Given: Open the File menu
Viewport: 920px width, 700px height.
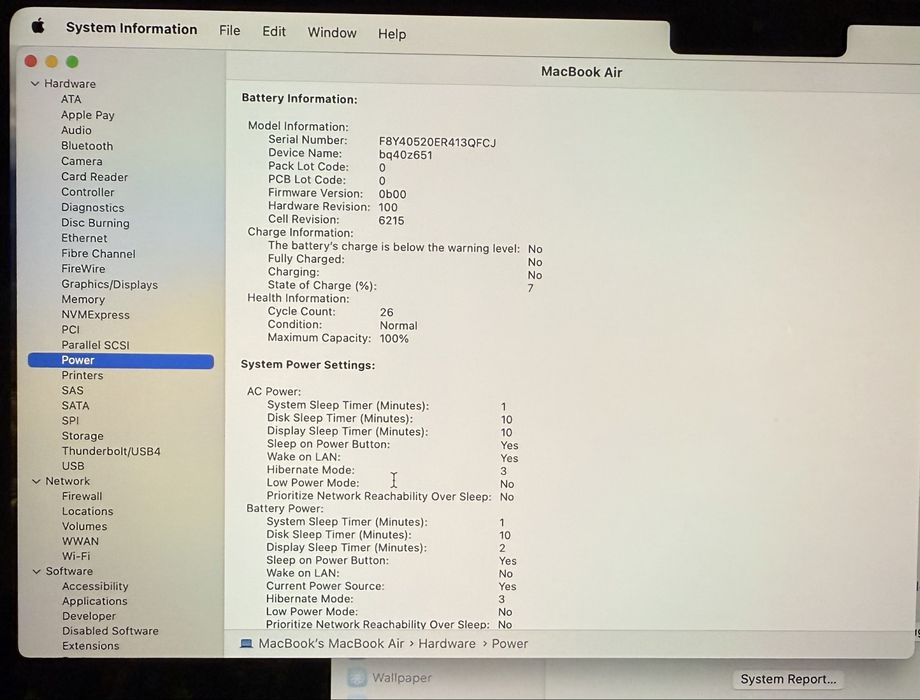Looking at the screenshot, I should point(229,31).
